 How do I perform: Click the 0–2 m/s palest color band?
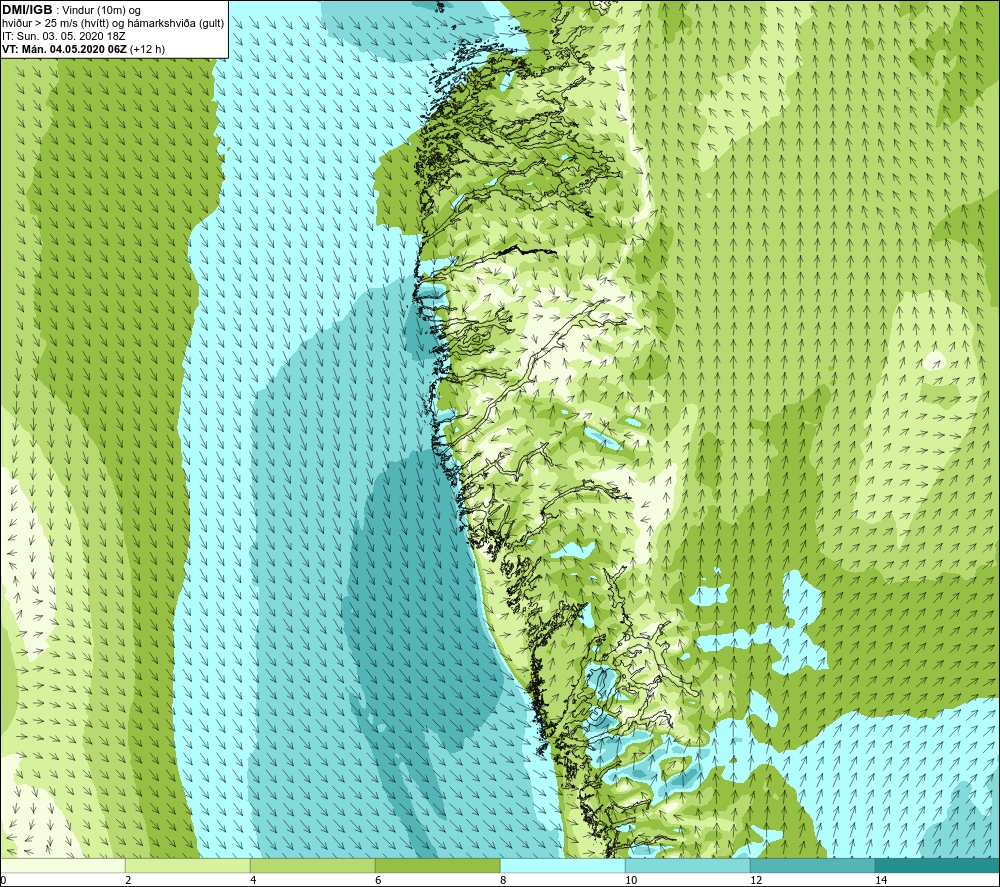point(62,865)
